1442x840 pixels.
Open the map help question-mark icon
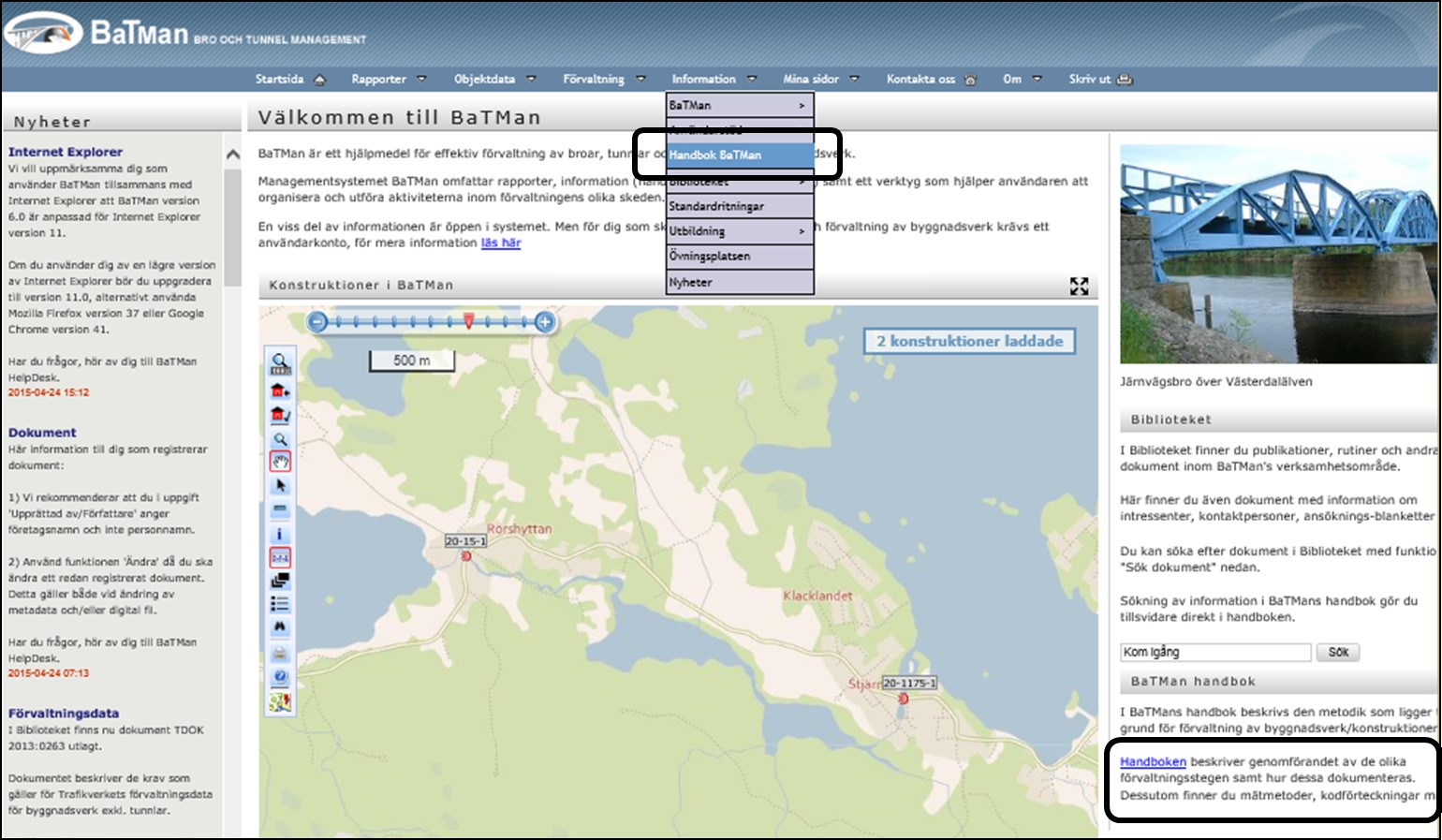[280, 677]
